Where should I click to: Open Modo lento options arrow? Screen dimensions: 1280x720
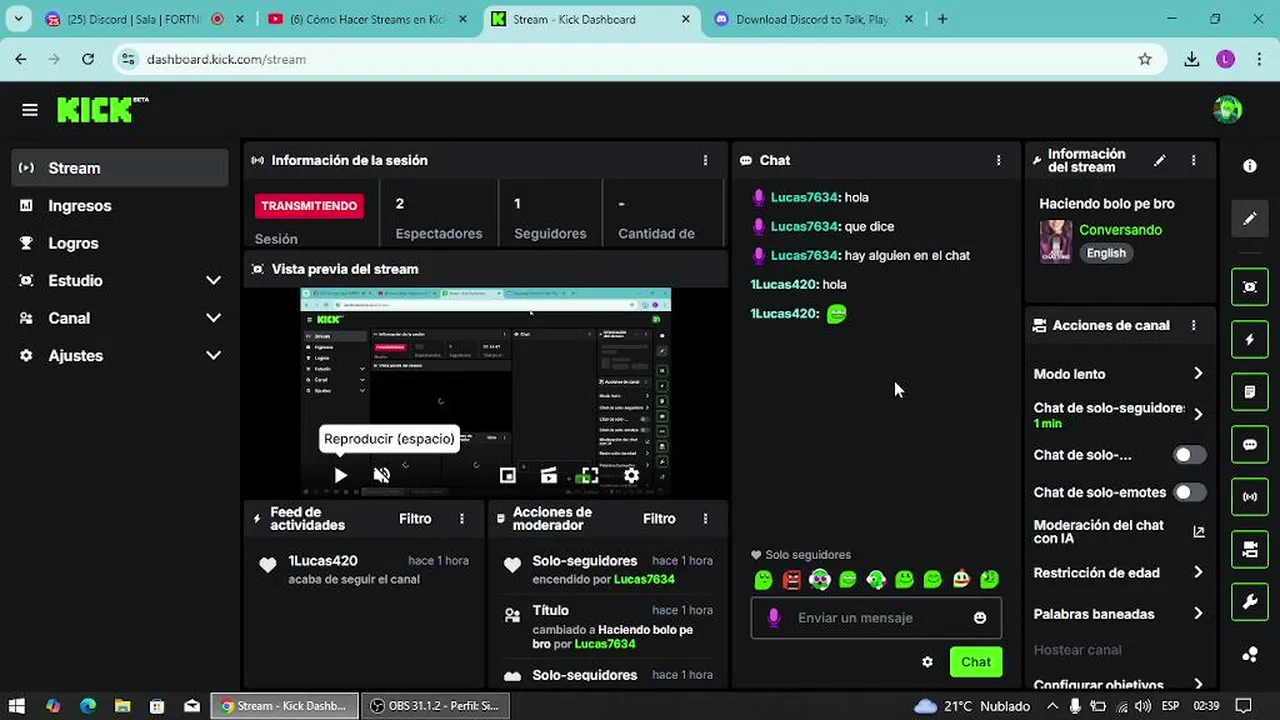tap(1198, 374)
